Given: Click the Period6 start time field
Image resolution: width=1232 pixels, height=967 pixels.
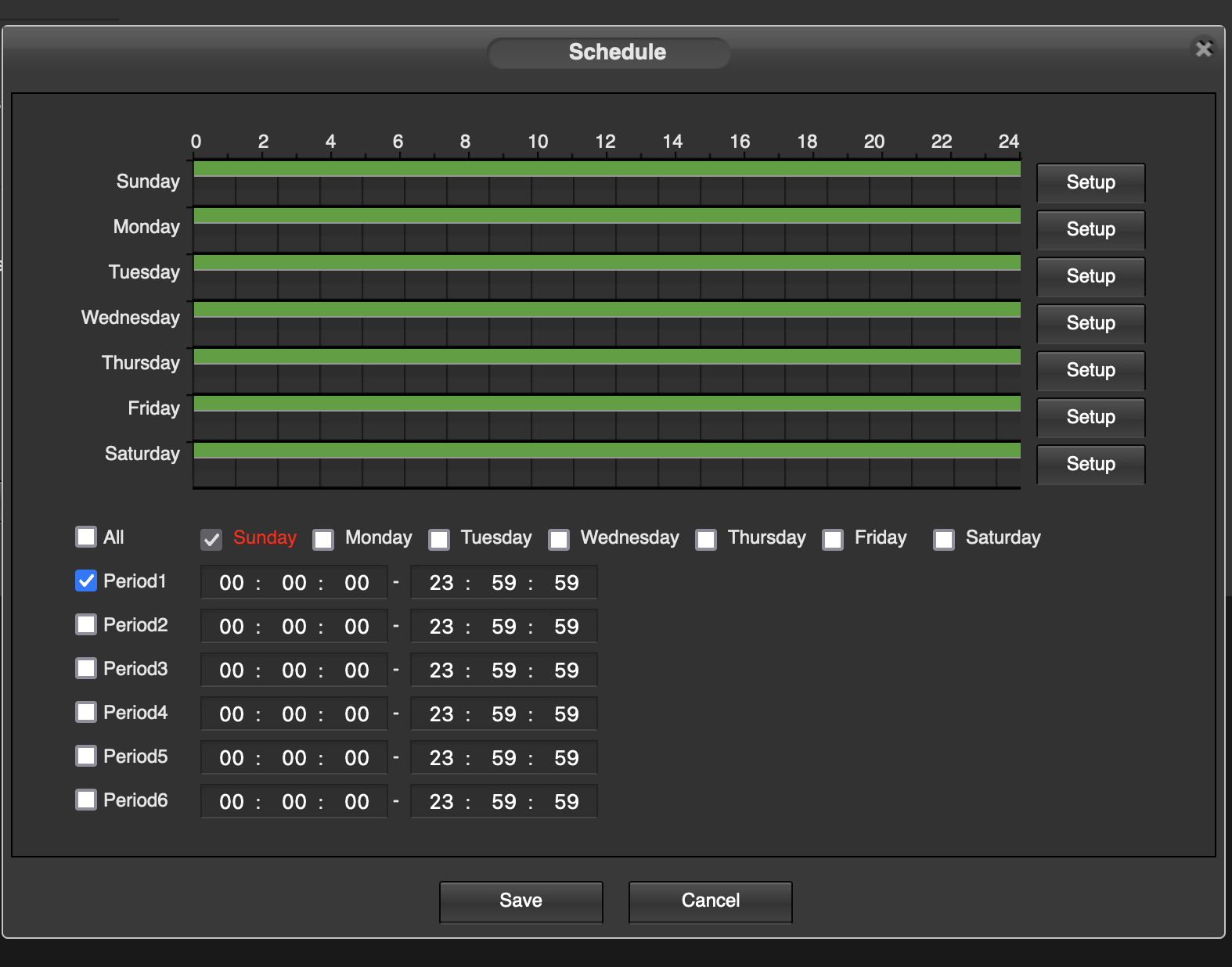Looking at the screenshot, I should [294, 802].
